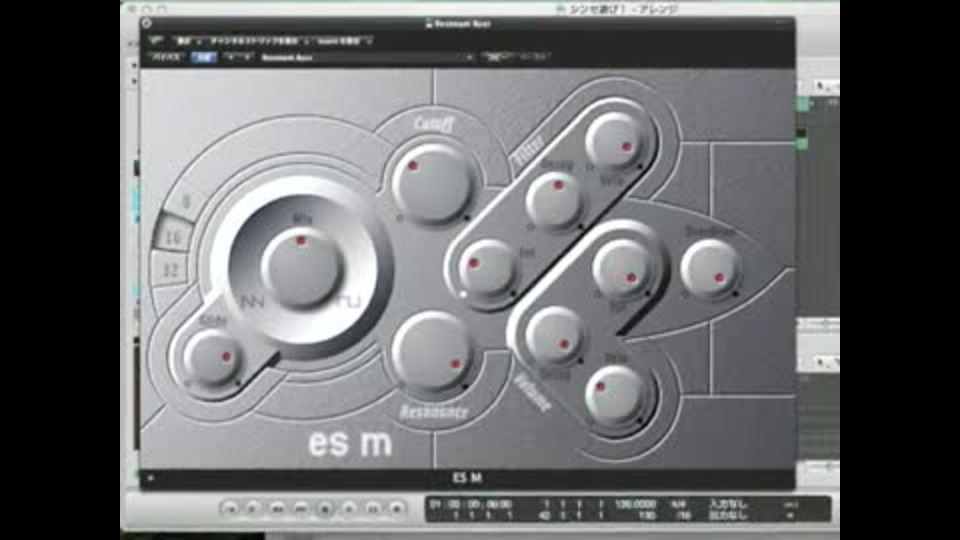Image resolution: width=960 pixels, height=540 pixels.
Task: Click the 120.0000 tempo value
Action: [636, 504]
